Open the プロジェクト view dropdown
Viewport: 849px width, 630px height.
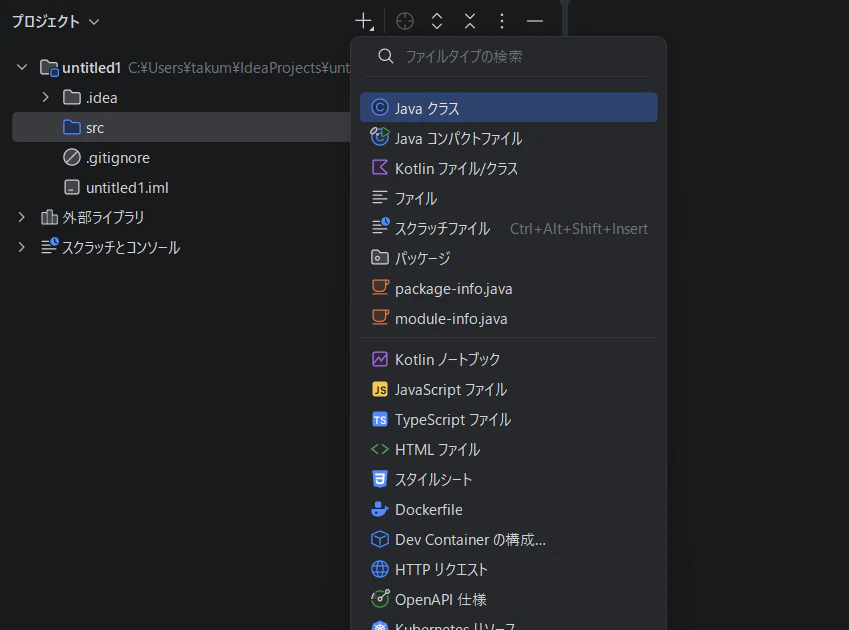point(56,22)
